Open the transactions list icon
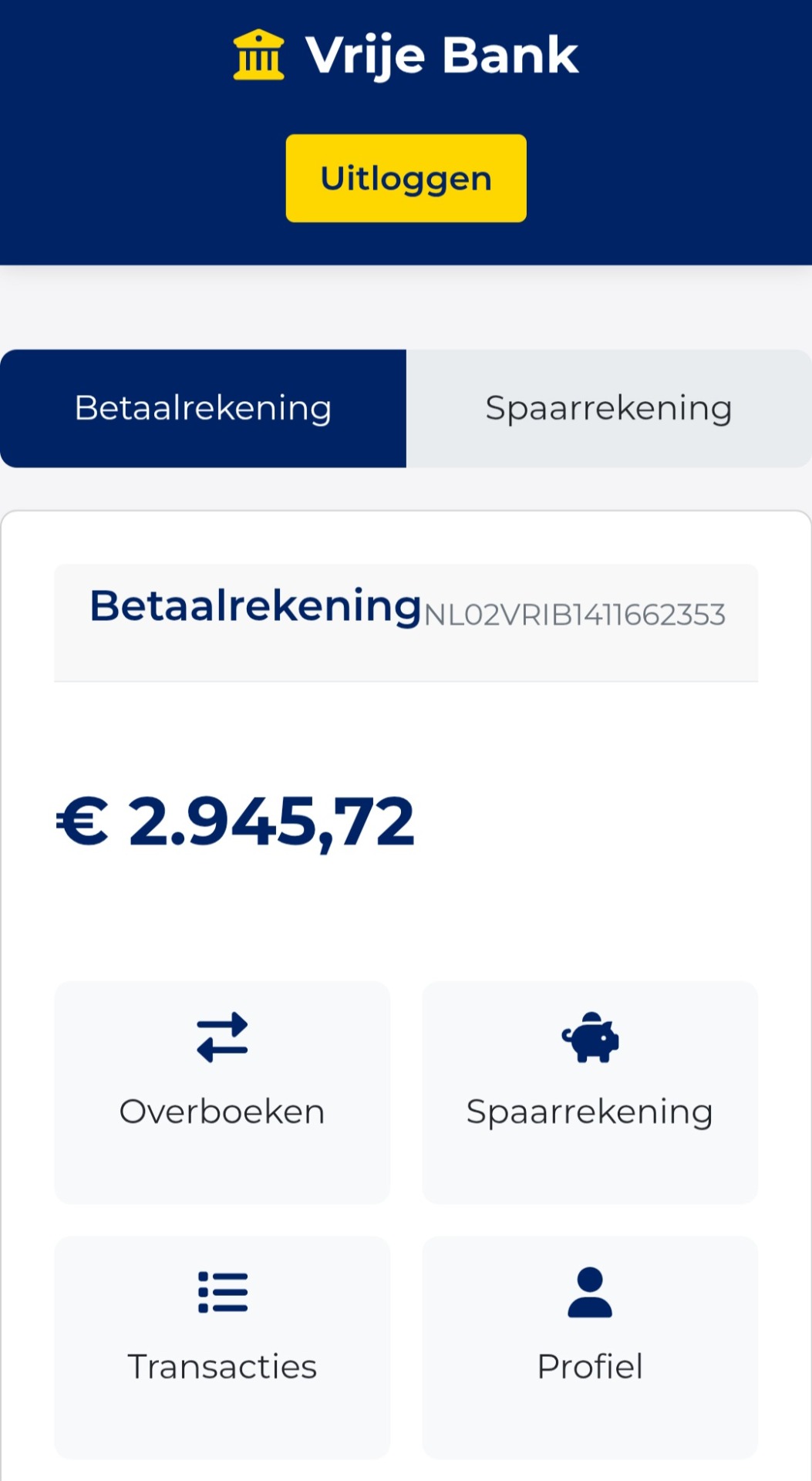Image resolution: width=812 pixels, height=1481 pixels. [222, 1291]
